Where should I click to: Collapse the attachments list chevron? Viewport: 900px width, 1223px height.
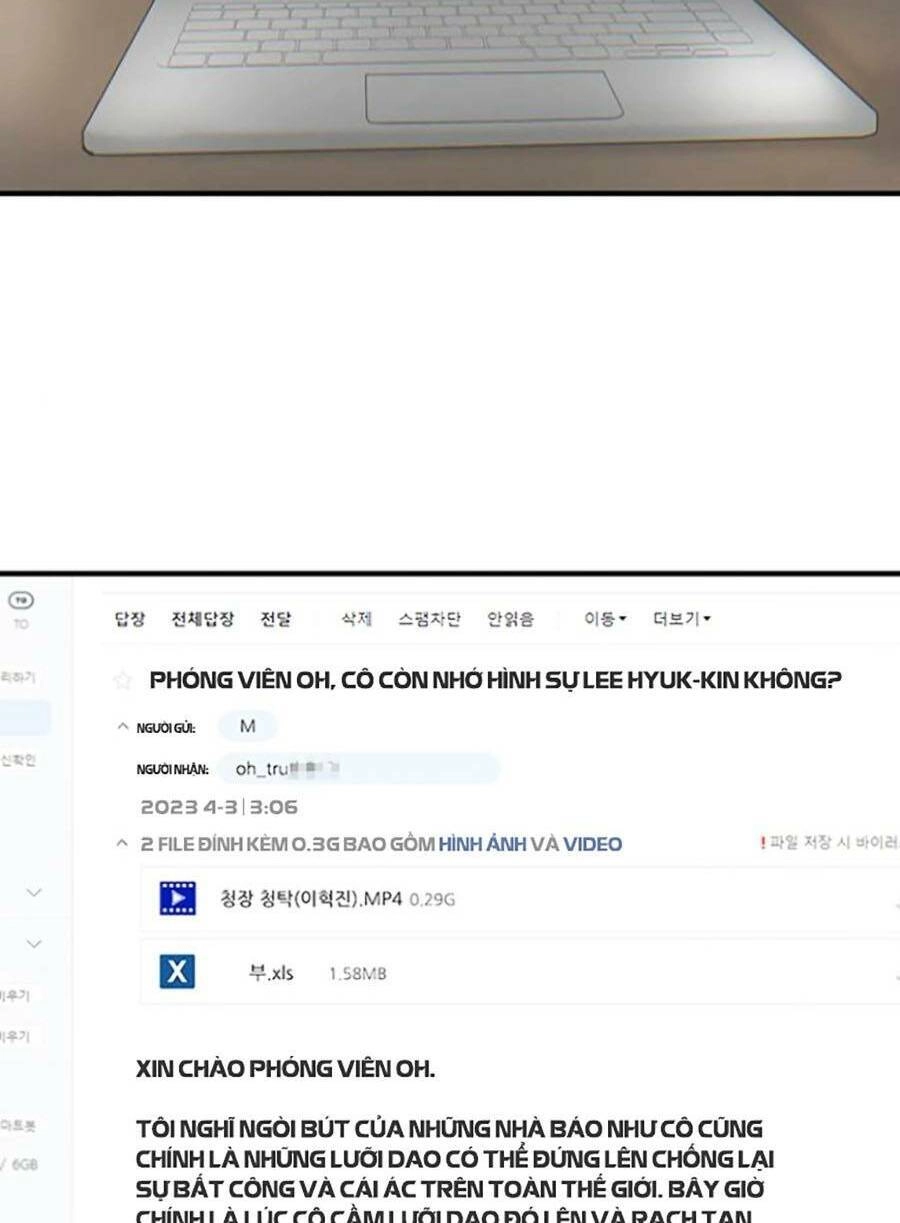(122, 844)
